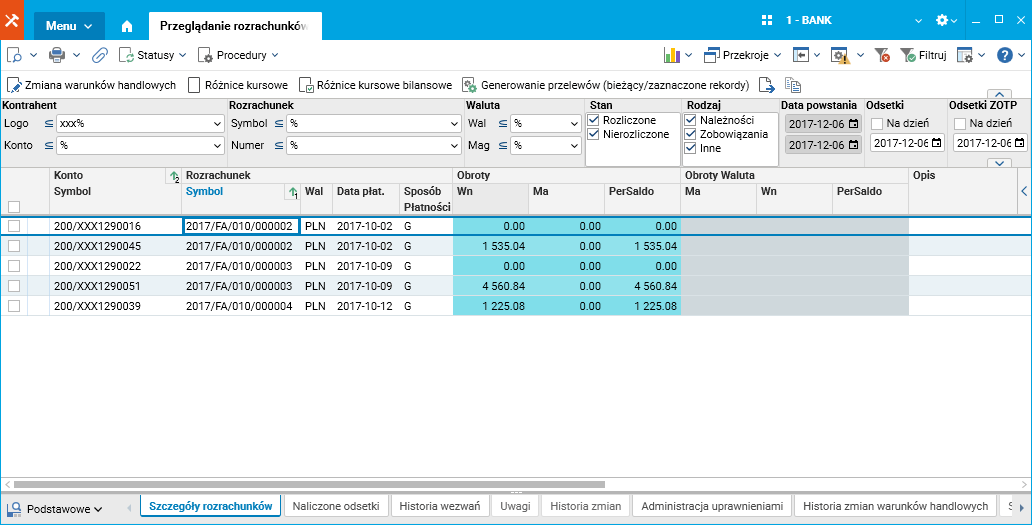1032x525 pixels.
Task: Open the Rozrachunek Numer dropdown
Action: (x=455, y=145)
